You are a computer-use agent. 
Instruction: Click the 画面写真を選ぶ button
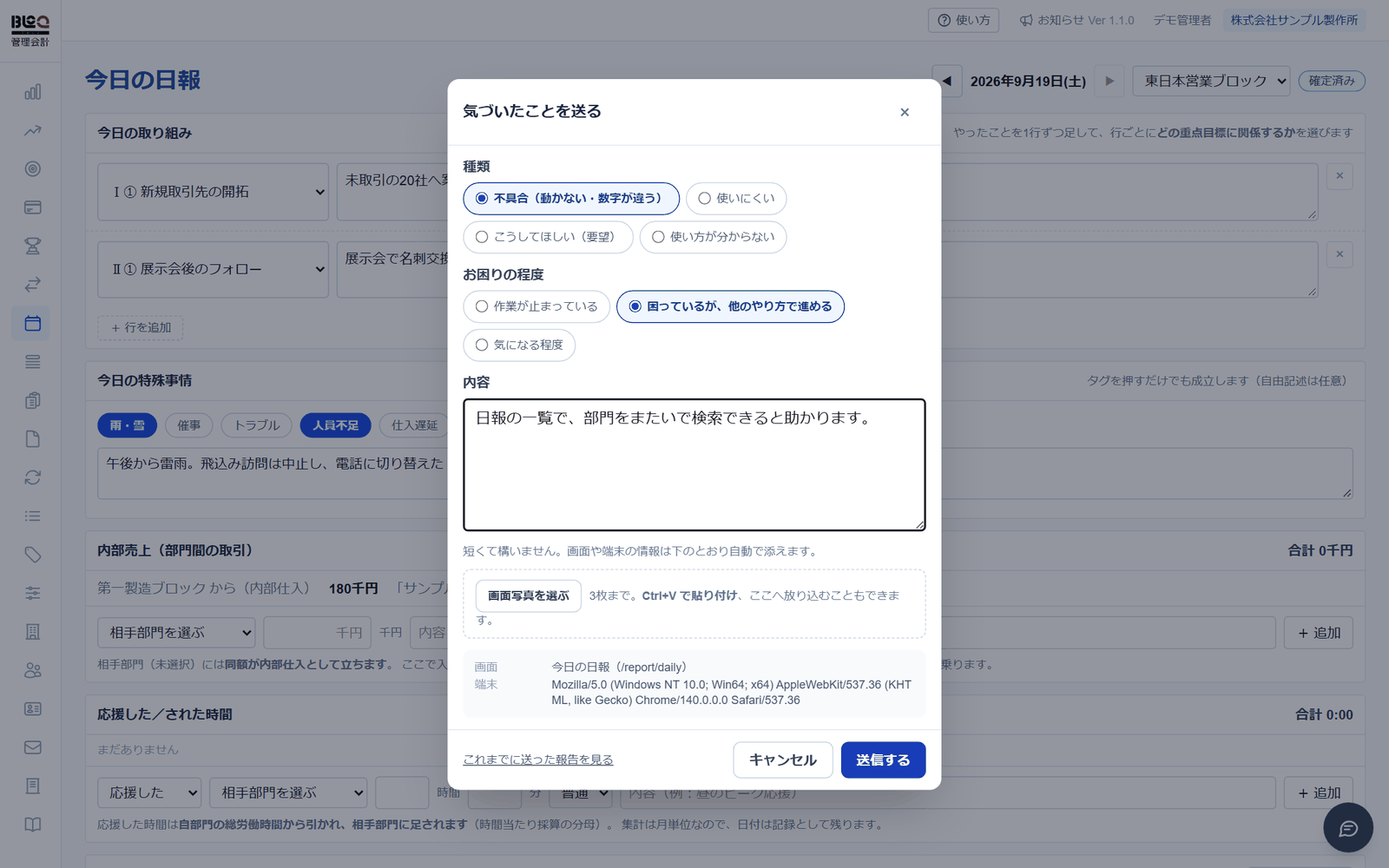coord(529,596)
